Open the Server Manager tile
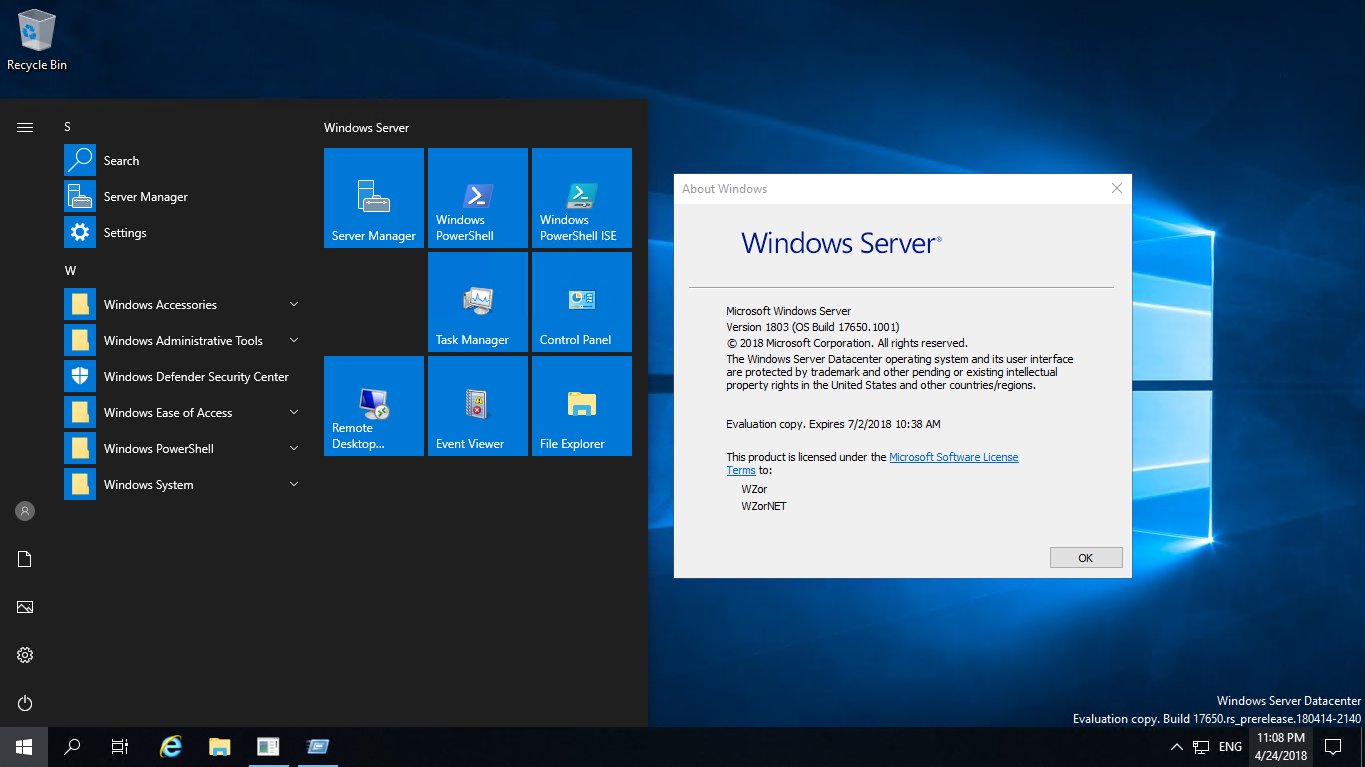Screen dimensions: 1365x767 [x=373, y=197]
